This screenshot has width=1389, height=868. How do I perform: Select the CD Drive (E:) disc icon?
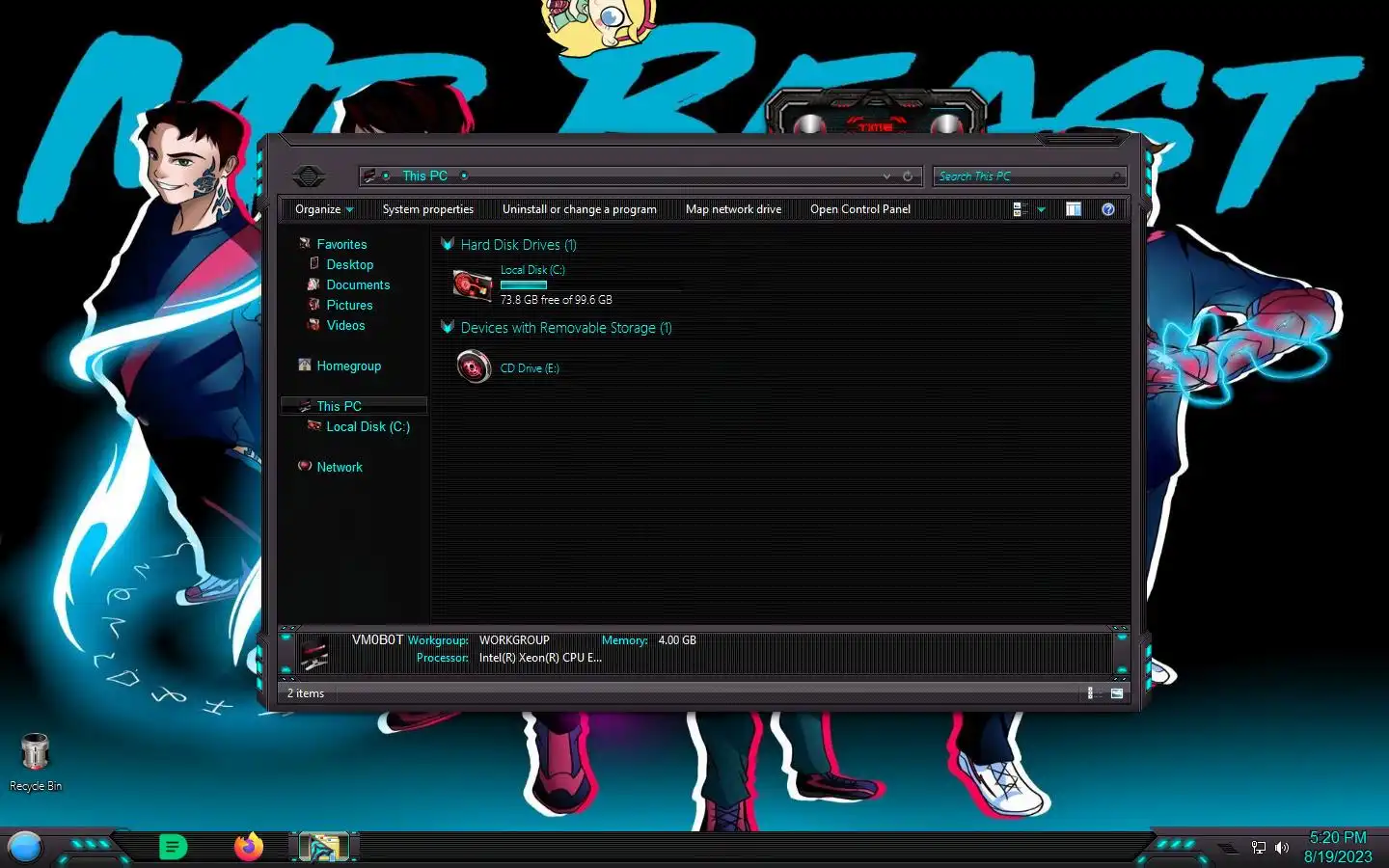pos(473,367)
